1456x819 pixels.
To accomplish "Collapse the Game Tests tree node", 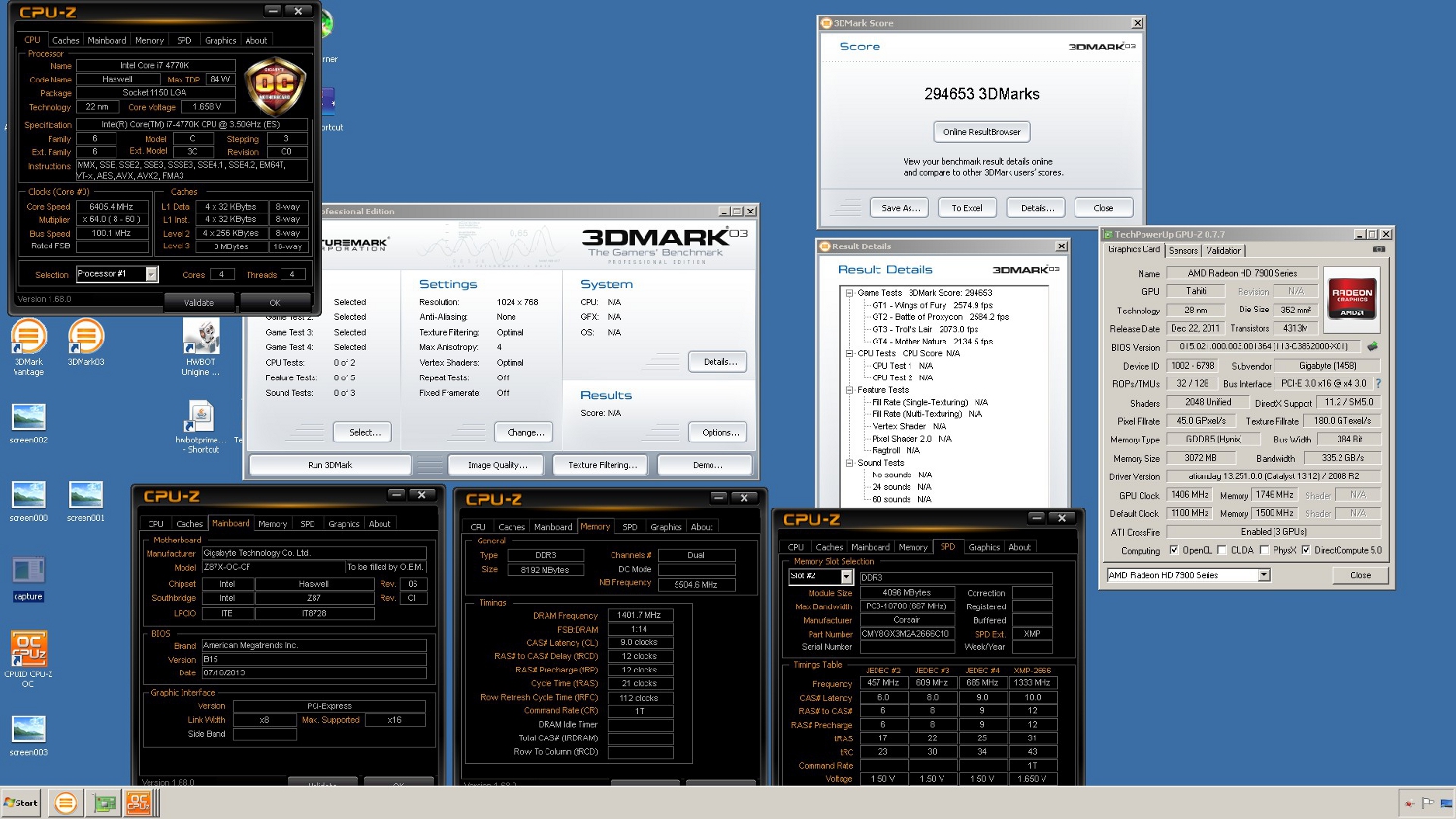I will click(x=849, y=293).
